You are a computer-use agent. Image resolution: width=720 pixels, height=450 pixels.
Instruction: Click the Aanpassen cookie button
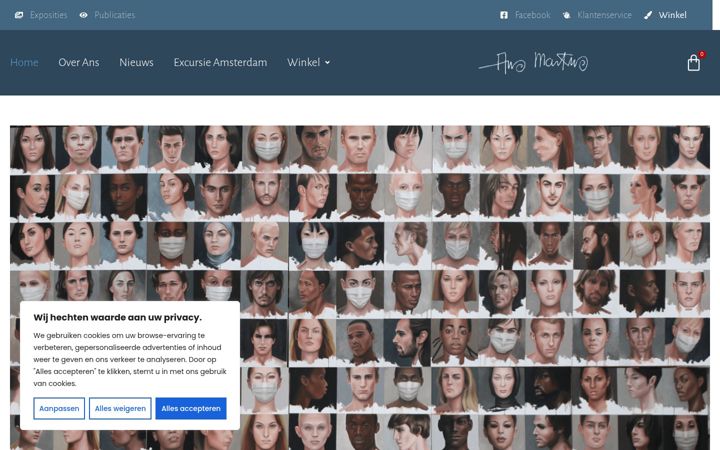(x=59, y=408)
